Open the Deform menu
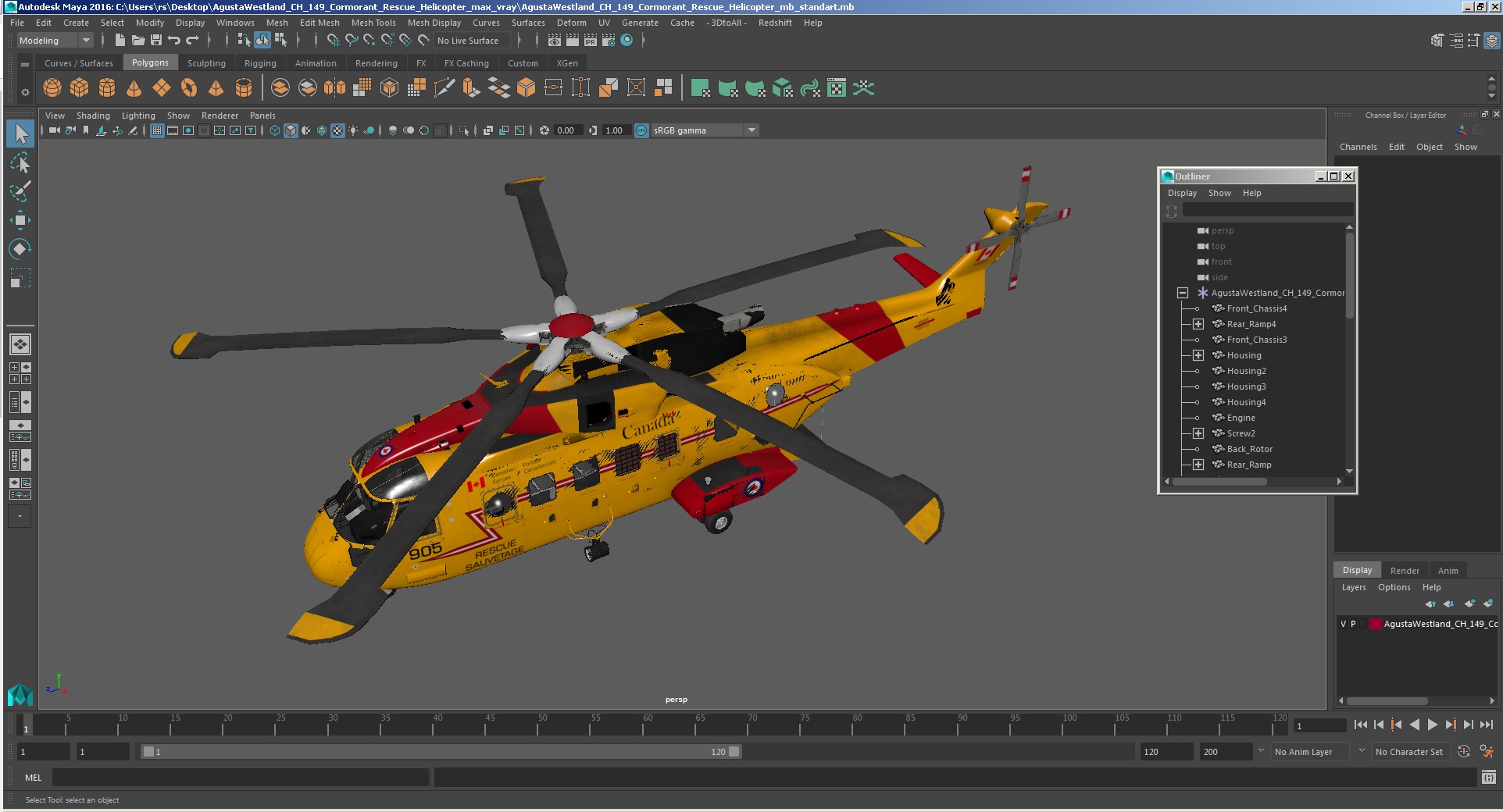 pyautogui.click(x=571, y=23)
